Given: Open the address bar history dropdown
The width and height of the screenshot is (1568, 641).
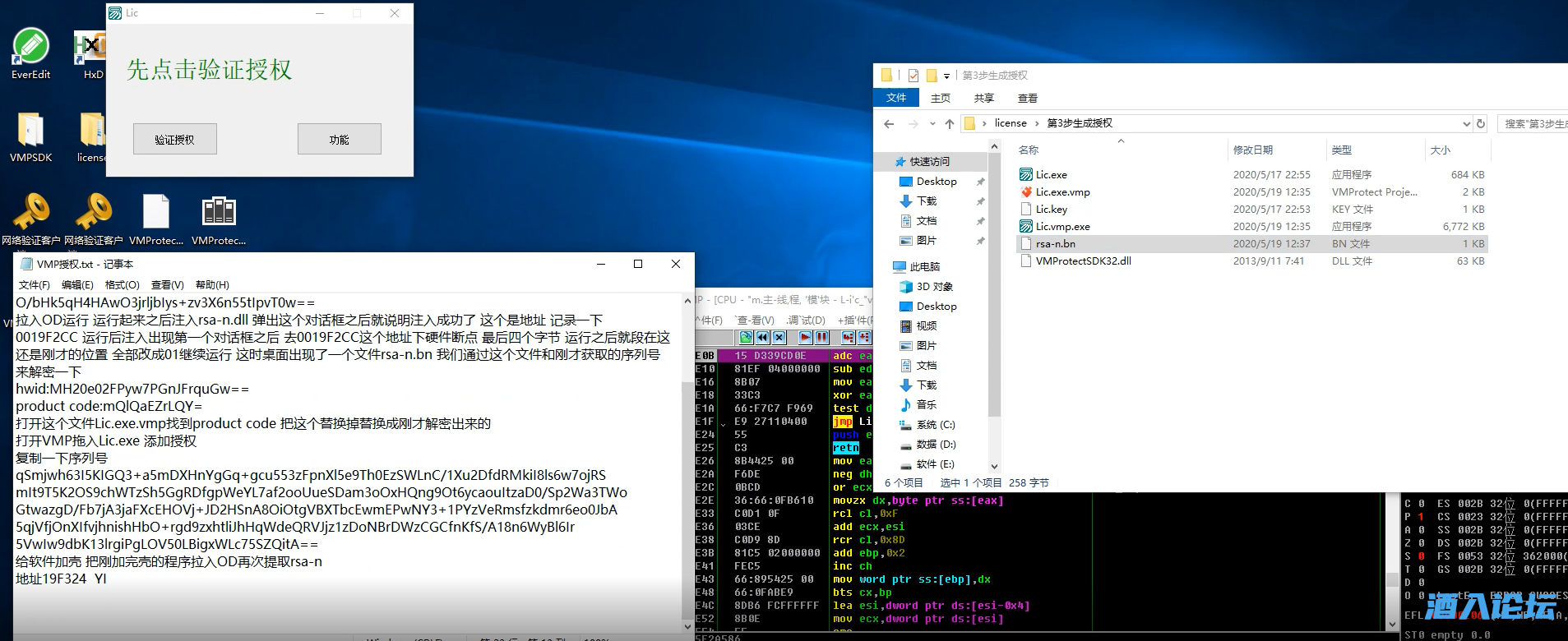Looking at the screenshot, I should [x=1466, y=123].
